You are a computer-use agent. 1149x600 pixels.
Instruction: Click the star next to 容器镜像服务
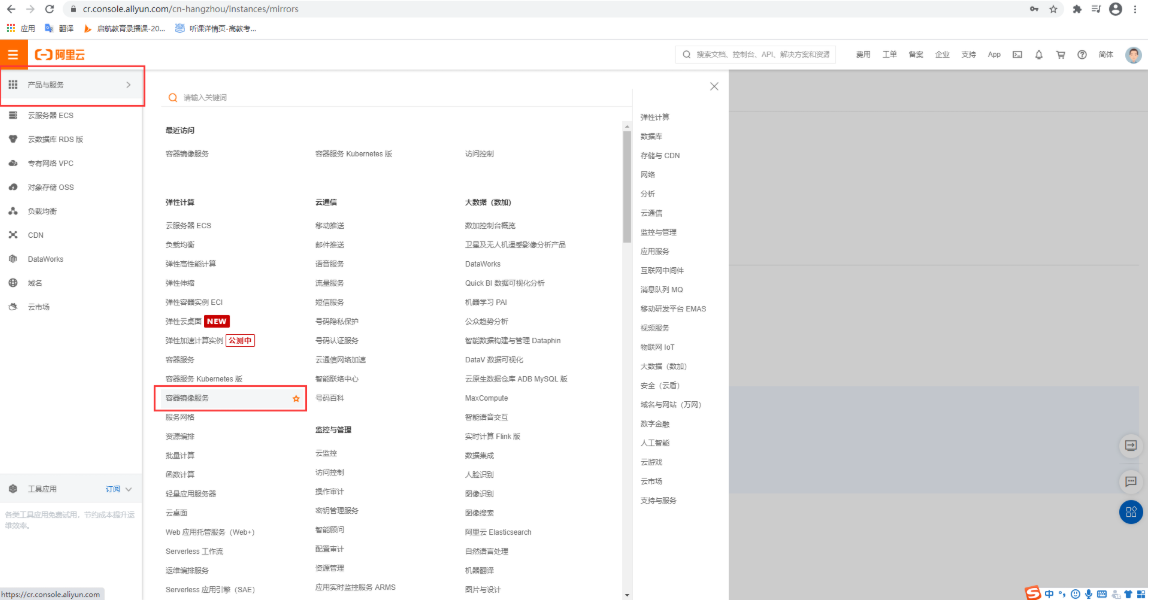[296, 399]
